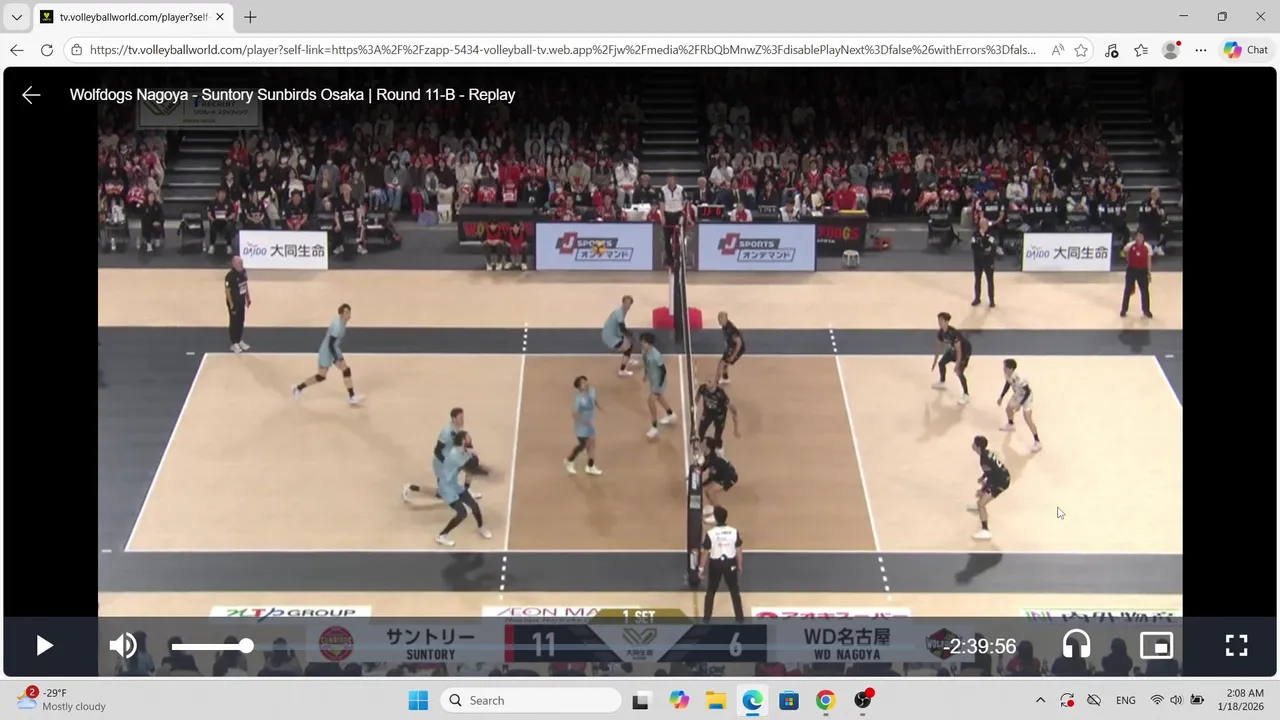
Task: Open the browser extensions media icon
Action: [1111, 50]
